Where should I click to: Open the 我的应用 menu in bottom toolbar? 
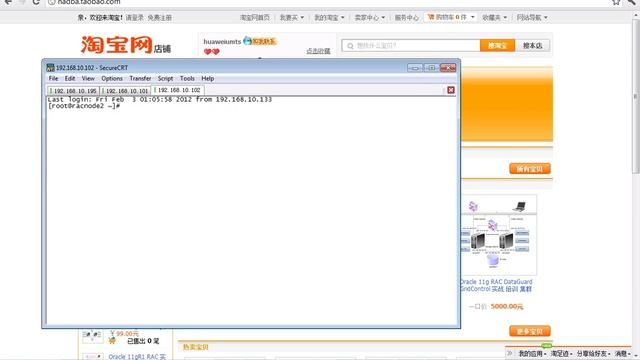[532, 353]
